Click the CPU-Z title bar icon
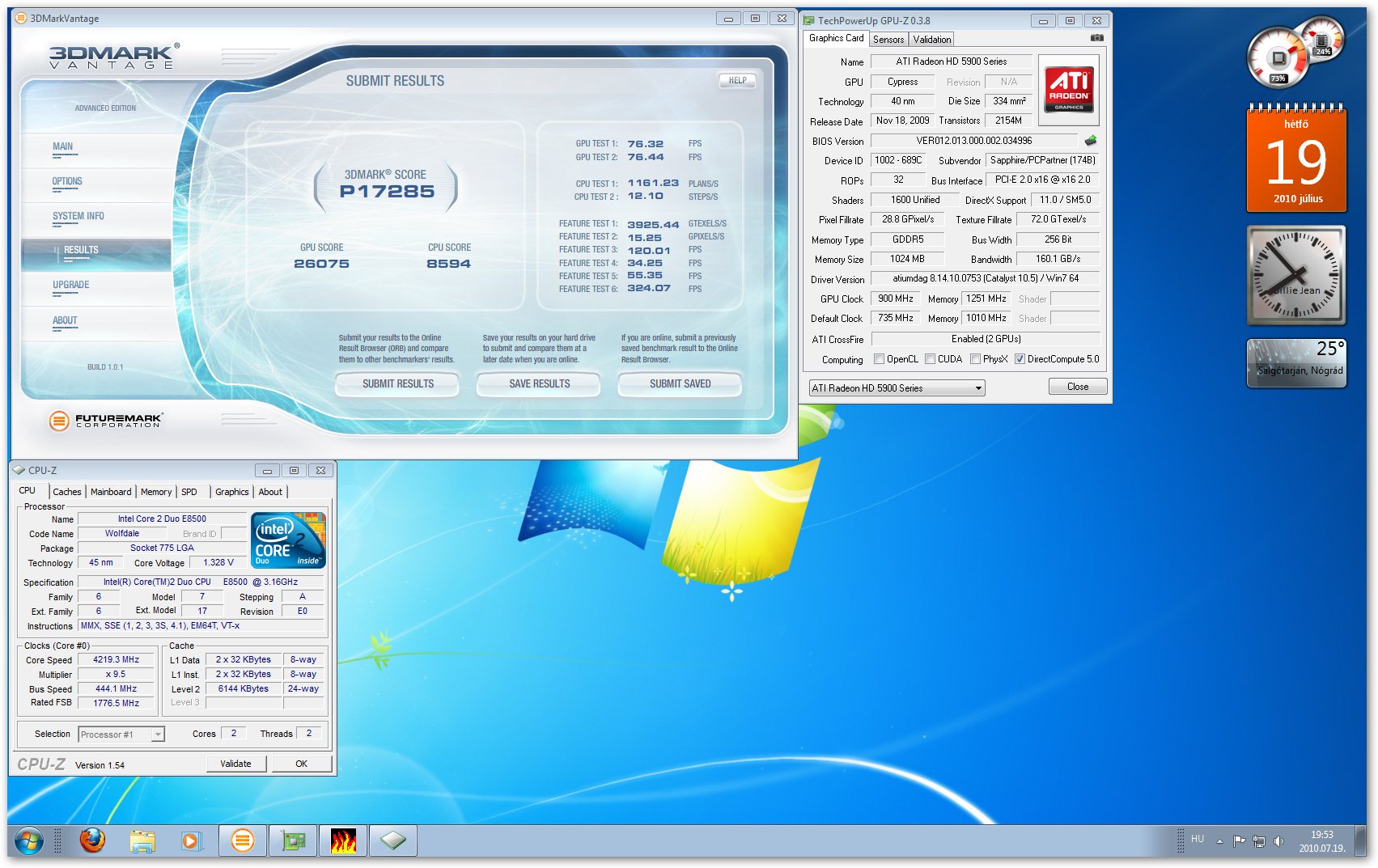The width and height of the screenshot is (1378, 868). coord(19,470)
